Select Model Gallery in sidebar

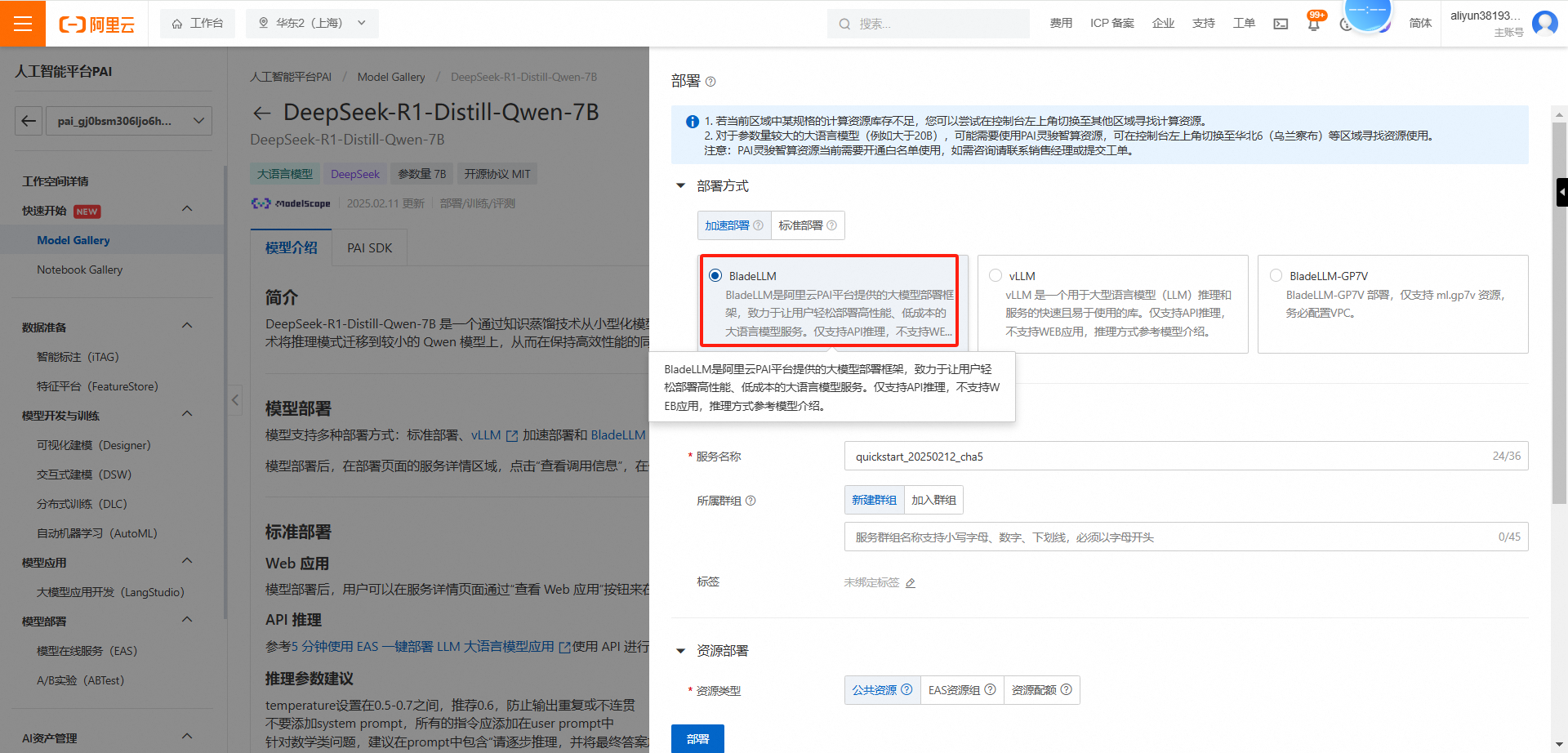pyautogui.click(x=73, y=240)
